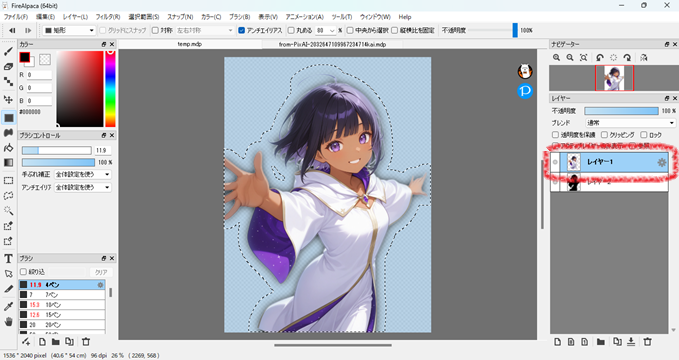Screen dimensions: 679x360
Task: Select the Gradient tool
Action: coord(8,162)
